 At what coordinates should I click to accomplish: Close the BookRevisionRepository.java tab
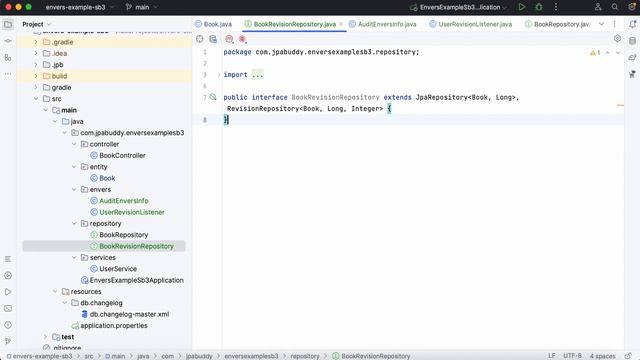(x=341, y=24)
